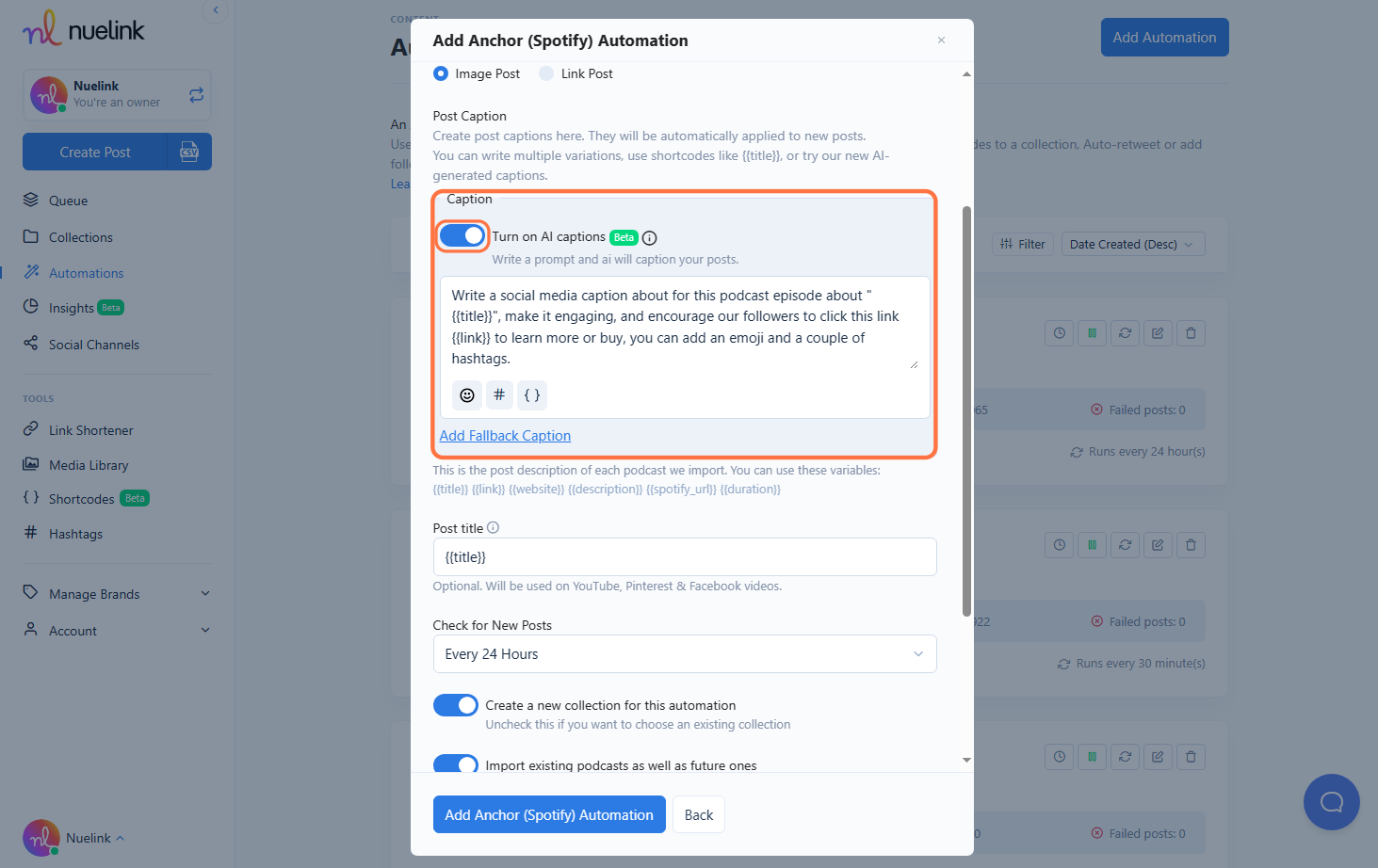
Task: Click the Add Anchor (Spotify) Automation button
Action: coord(549,815)
